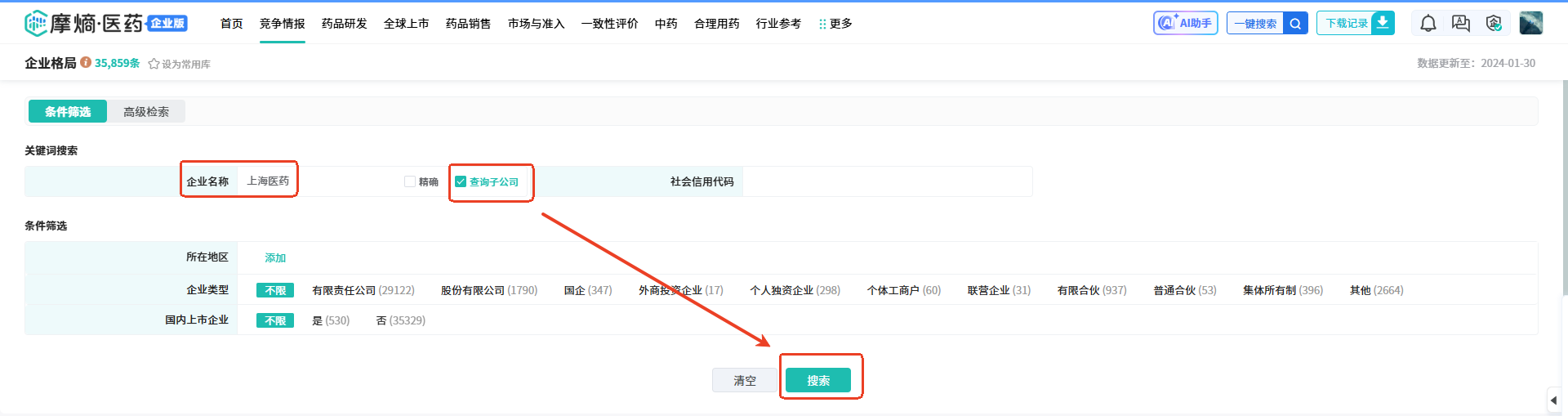The image size is (1568, 416).
Task: Filter by 联营企业 (31)
Action: [x=1000, y=290]
